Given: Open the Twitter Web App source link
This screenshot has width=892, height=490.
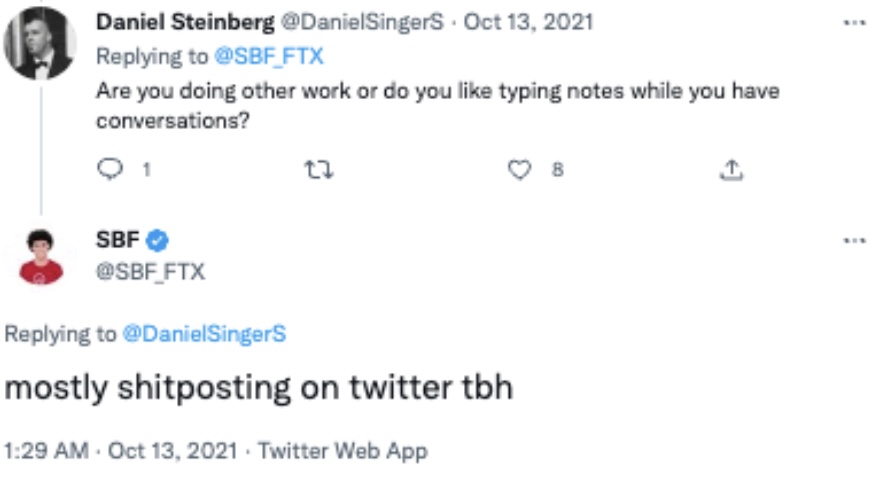Looking at the screenshot, I should pos(342,451).
